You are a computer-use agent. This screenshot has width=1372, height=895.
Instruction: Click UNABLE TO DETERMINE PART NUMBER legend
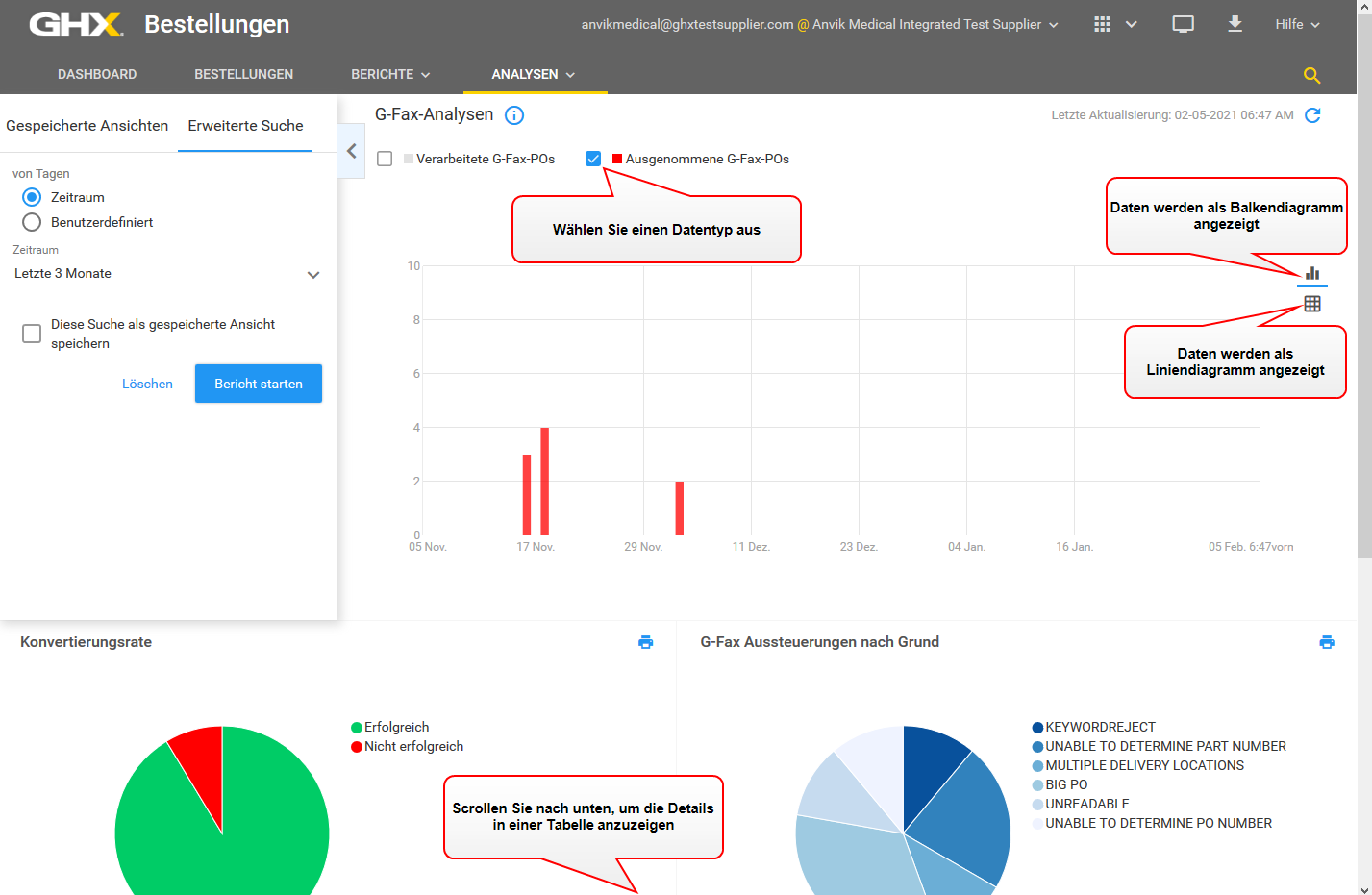tap(1160, 747)
